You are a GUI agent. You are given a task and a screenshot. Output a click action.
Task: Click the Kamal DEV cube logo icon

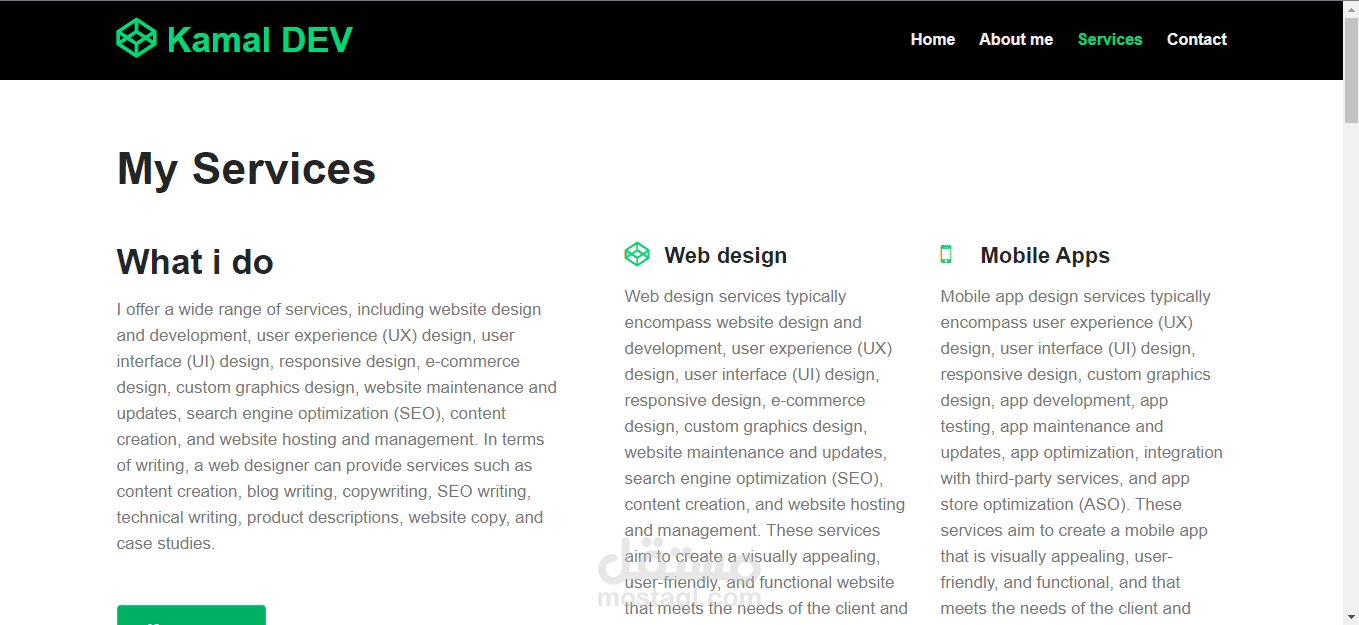[x=137, y=39]
